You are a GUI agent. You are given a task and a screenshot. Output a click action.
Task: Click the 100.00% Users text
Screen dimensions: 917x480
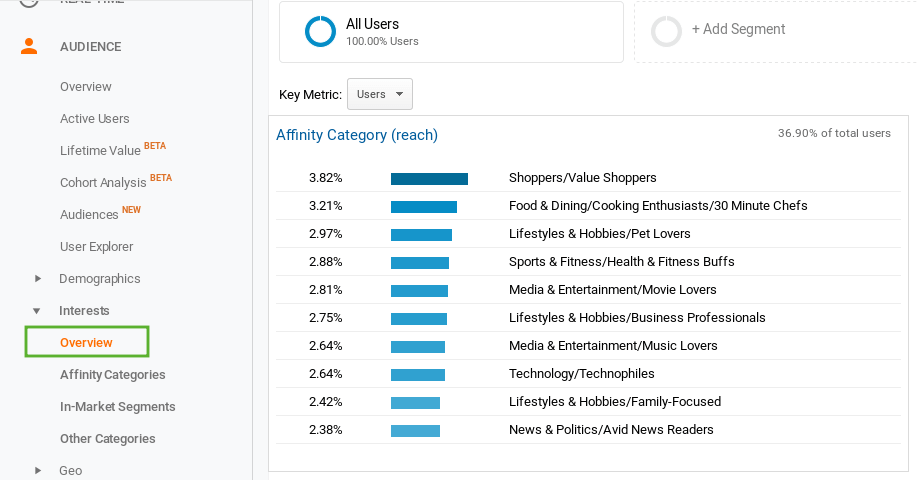(382, 42)
